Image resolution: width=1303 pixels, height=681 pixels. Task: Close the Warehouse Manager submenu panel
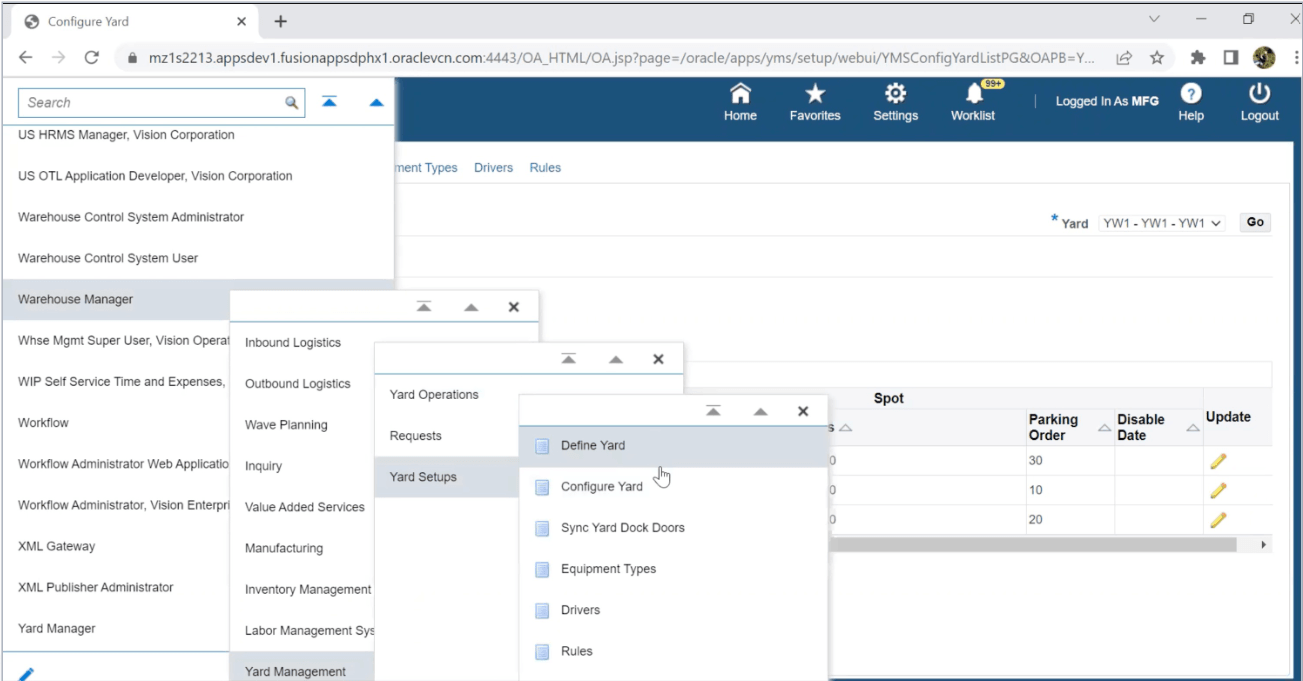pyautogui.click(x=514, y=307)
